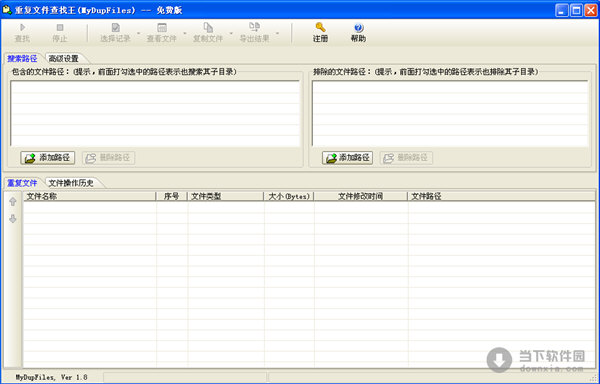The width and height of the screenshot is (600, 384).
Task: Click inside the included file paths list box
Action: (155, 113)
